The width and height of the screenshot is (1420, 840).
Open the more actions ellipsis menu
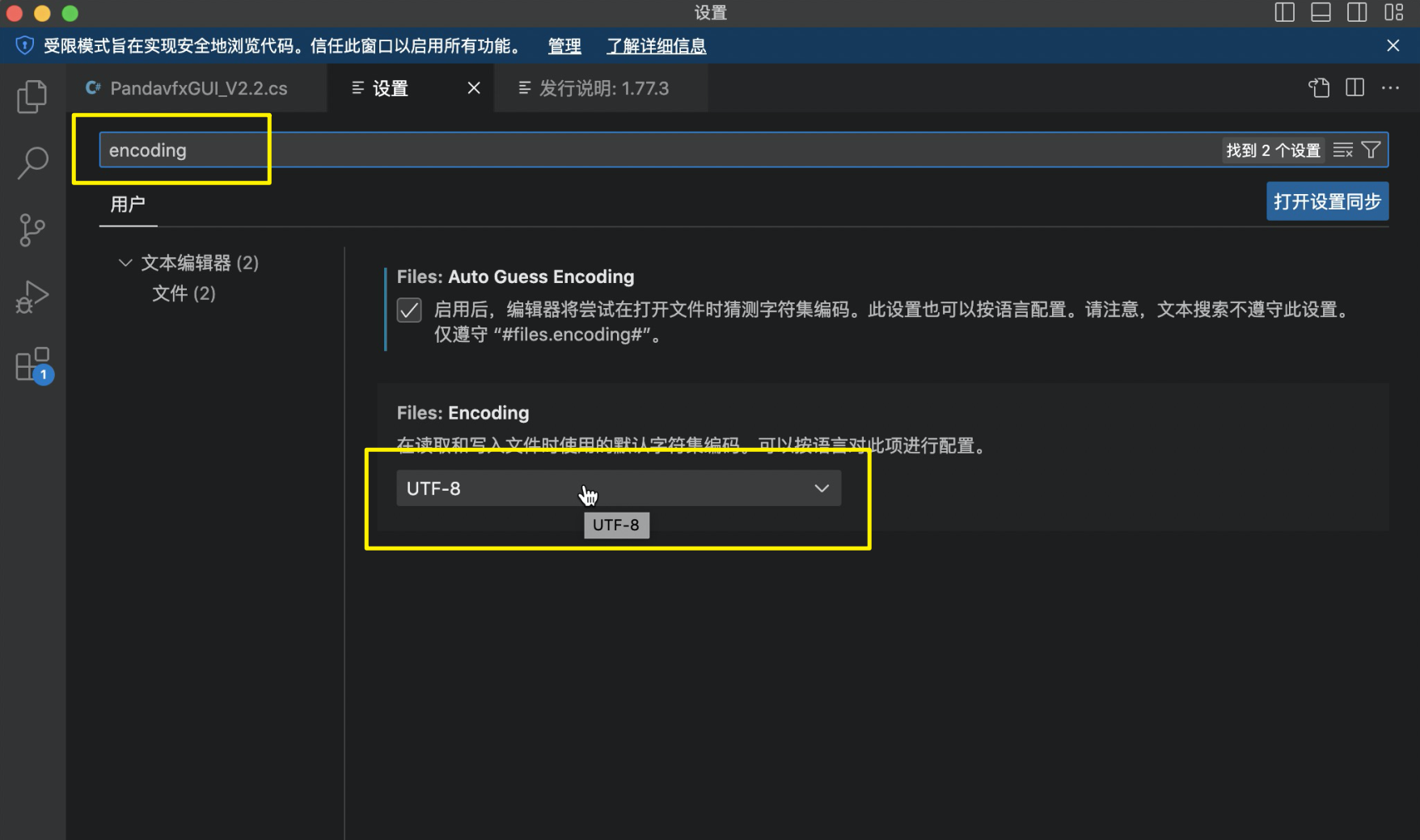1391,88
